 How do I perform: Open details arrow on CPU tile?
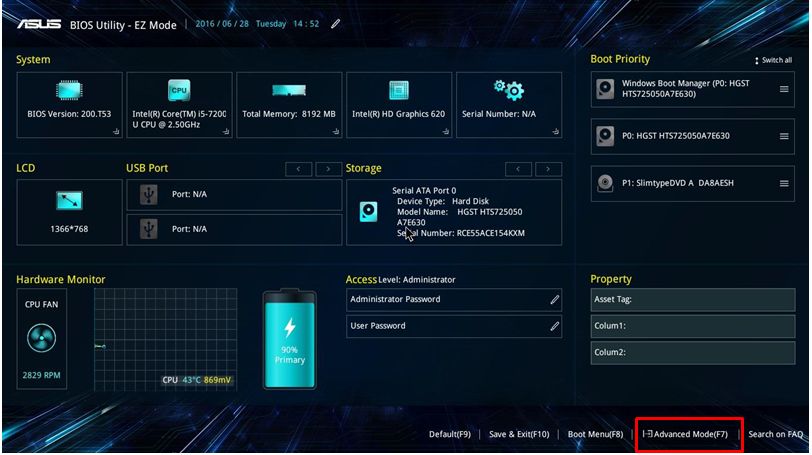tap(226, 131)
